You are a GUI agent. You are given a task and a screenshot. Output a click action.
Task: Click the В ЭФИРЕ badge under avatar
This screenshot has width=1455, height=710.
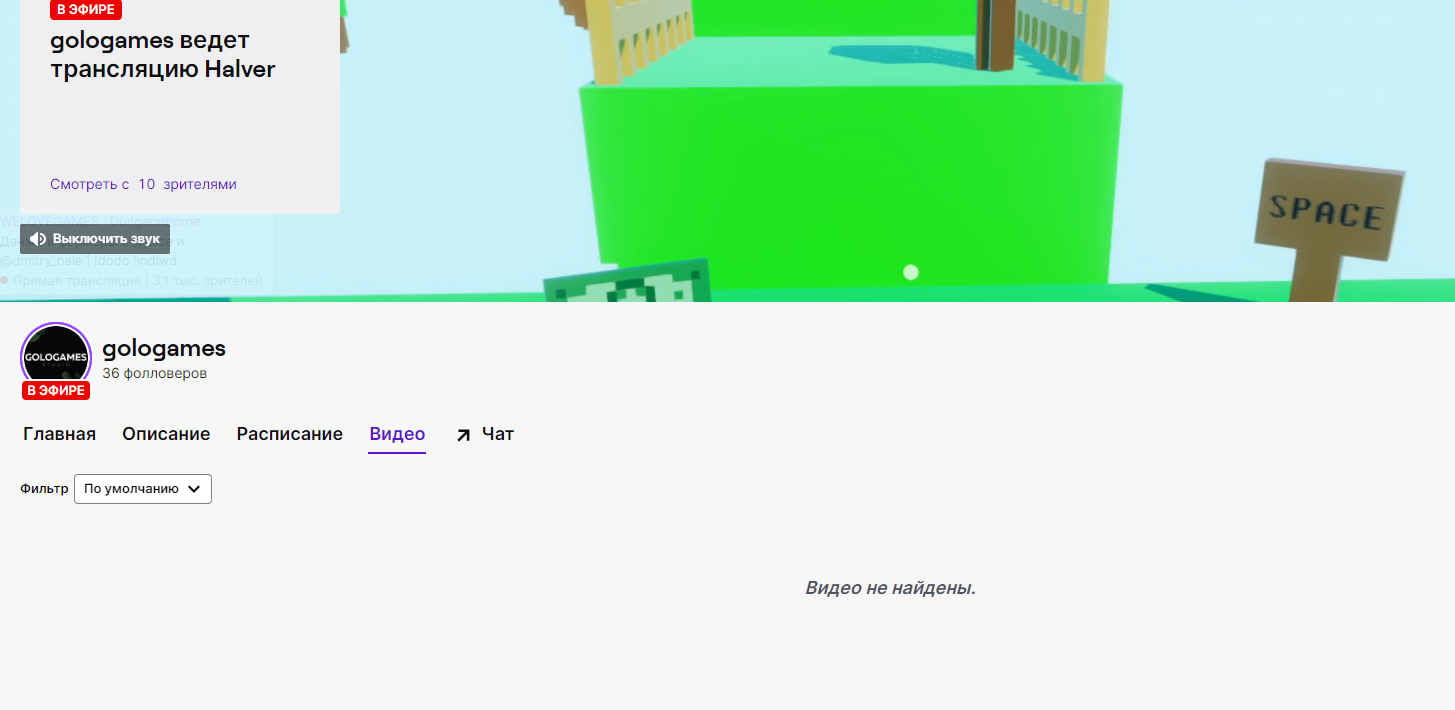[56, 391]
